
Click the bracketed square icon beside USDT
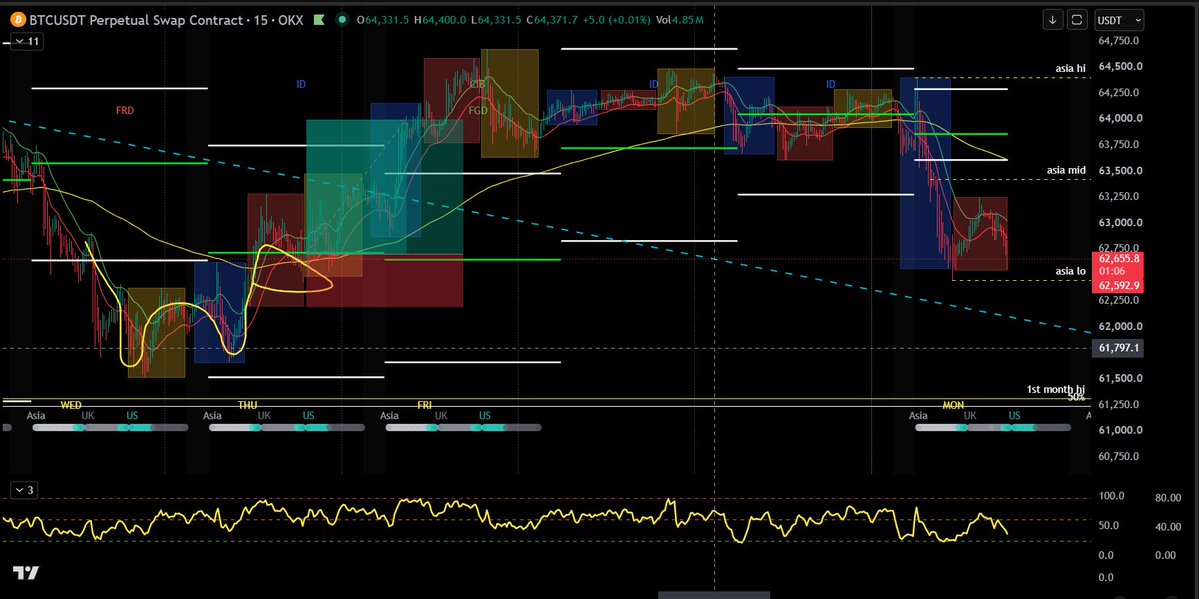tap(1077, 20)
